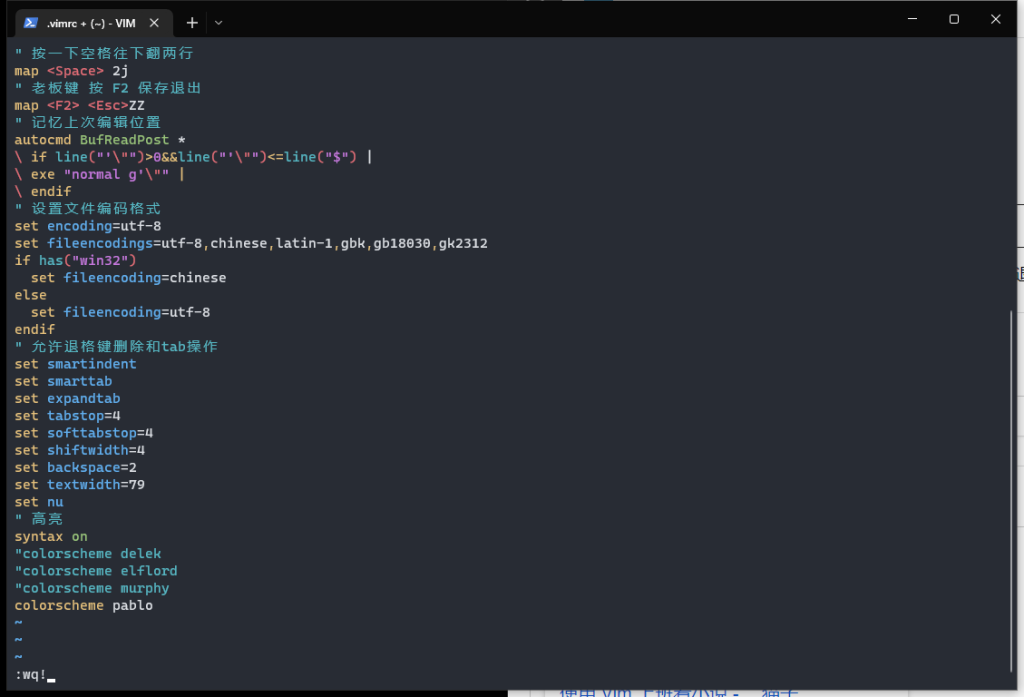
Task: Click the commented "colorscheme murphy" line
Action: point(92,588)
